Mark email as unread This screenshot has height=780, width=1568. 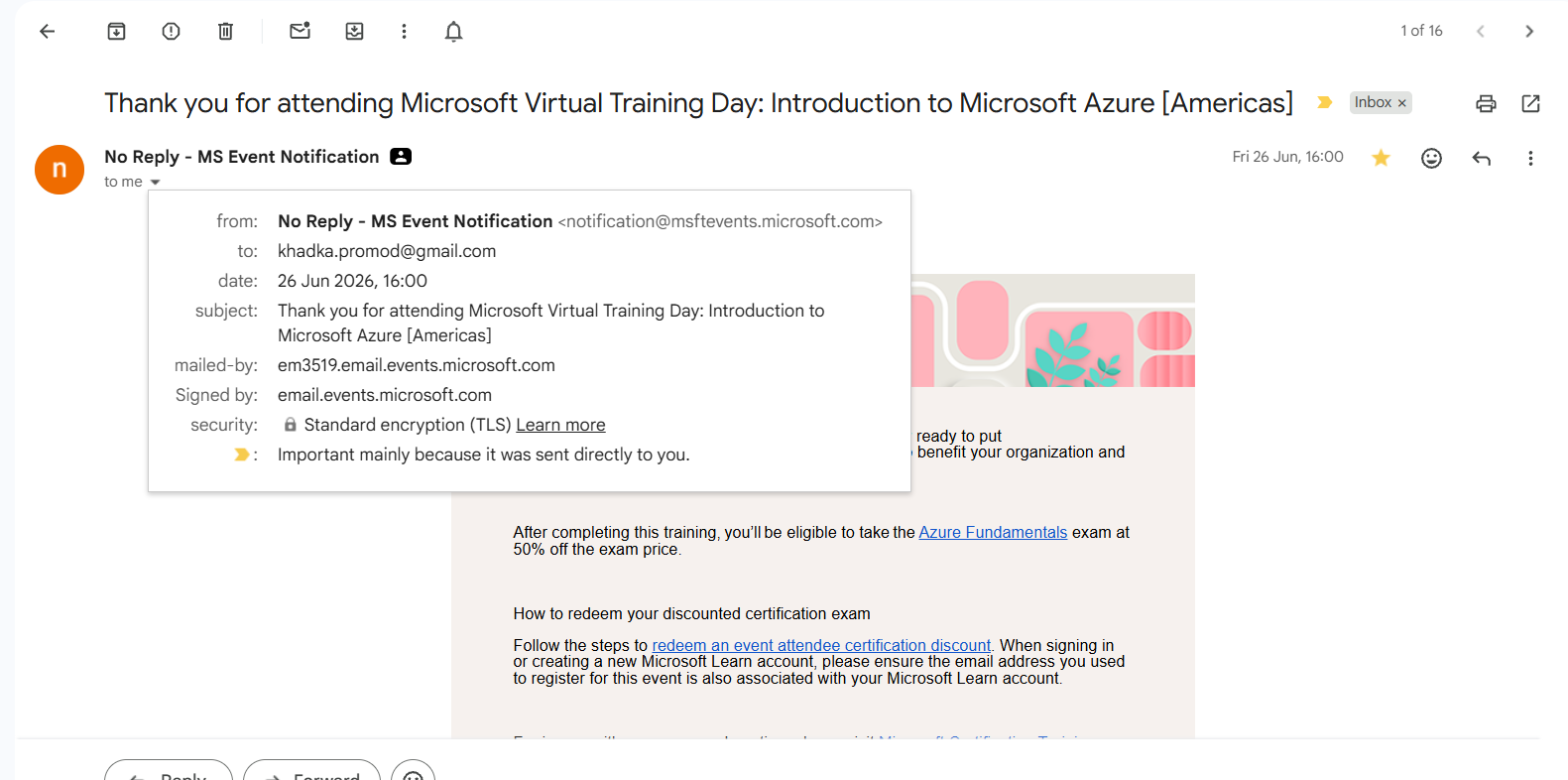[300, 32]
